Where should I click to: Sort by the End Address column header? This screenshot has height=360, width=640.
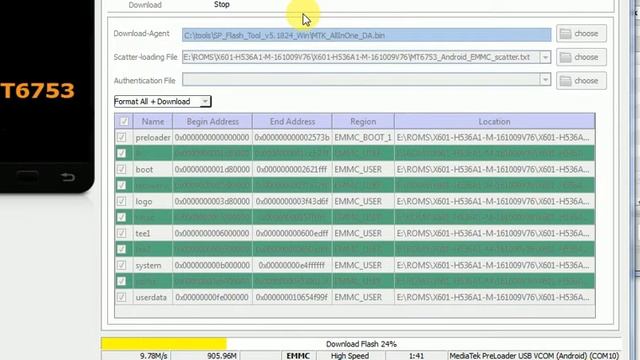coord(292,122)
